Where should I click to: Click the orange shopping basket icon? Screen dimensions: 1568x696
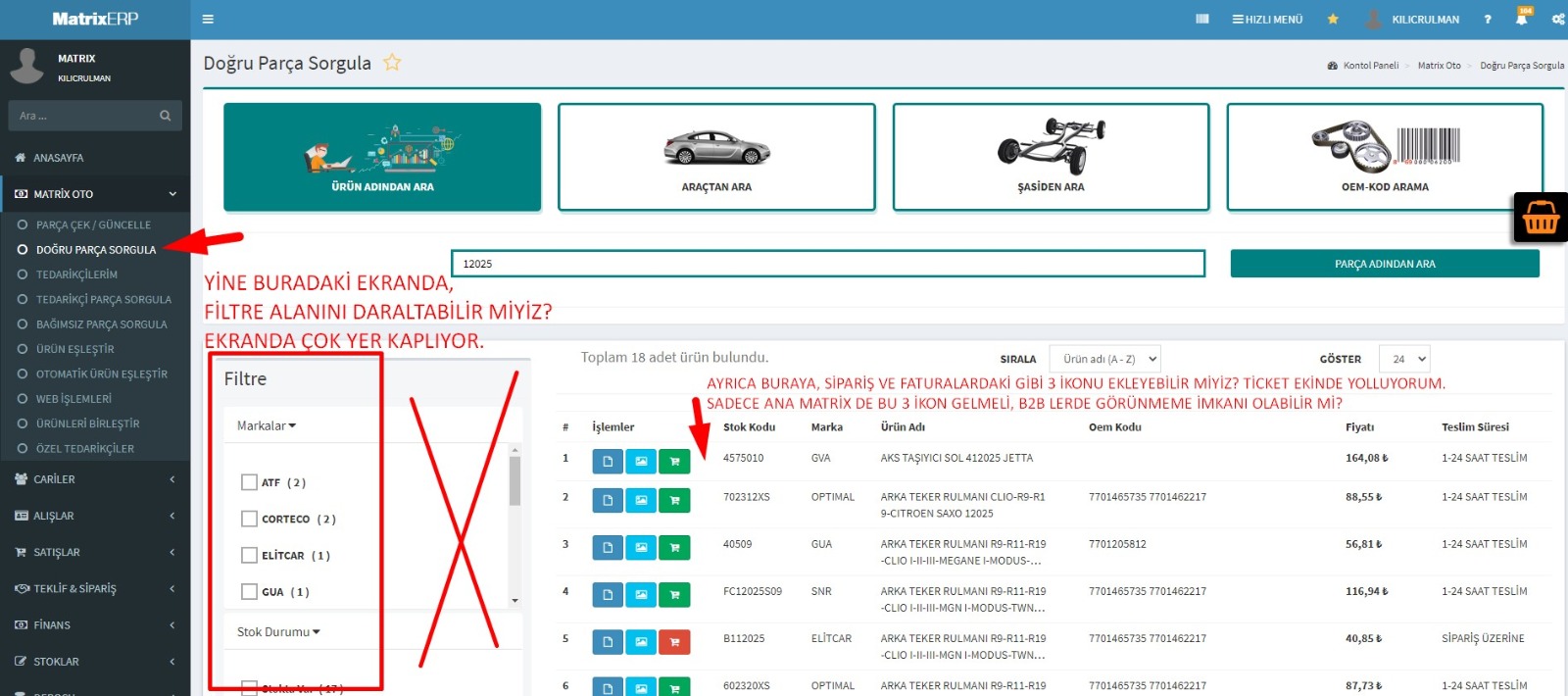(1540, 217)
